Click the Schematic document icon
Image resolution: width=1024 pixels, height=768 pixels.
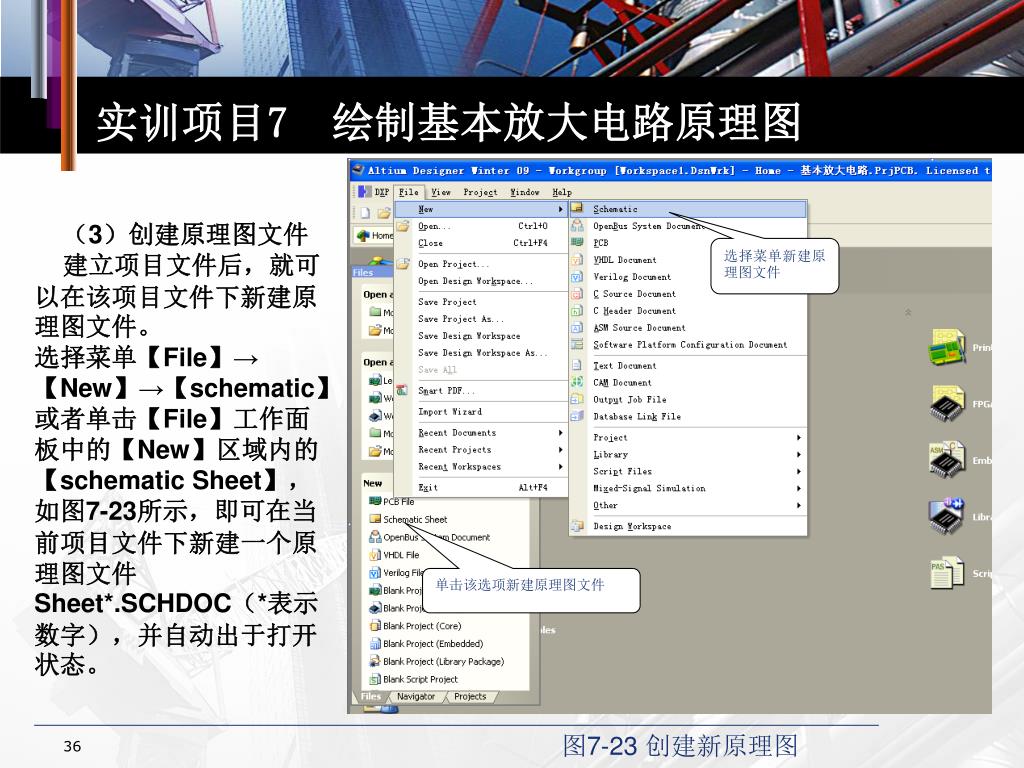click(x=577, y=208)
